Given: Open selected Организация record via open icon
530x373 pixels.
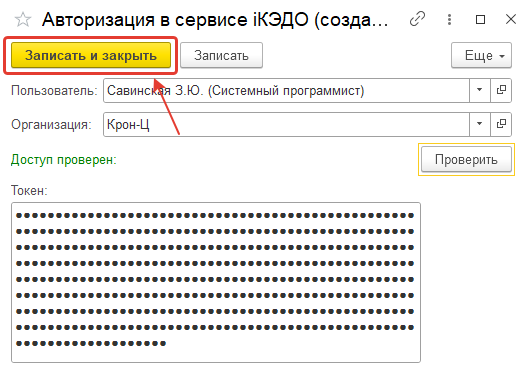Looking at the screenshot, I should (x=501, y=124).
